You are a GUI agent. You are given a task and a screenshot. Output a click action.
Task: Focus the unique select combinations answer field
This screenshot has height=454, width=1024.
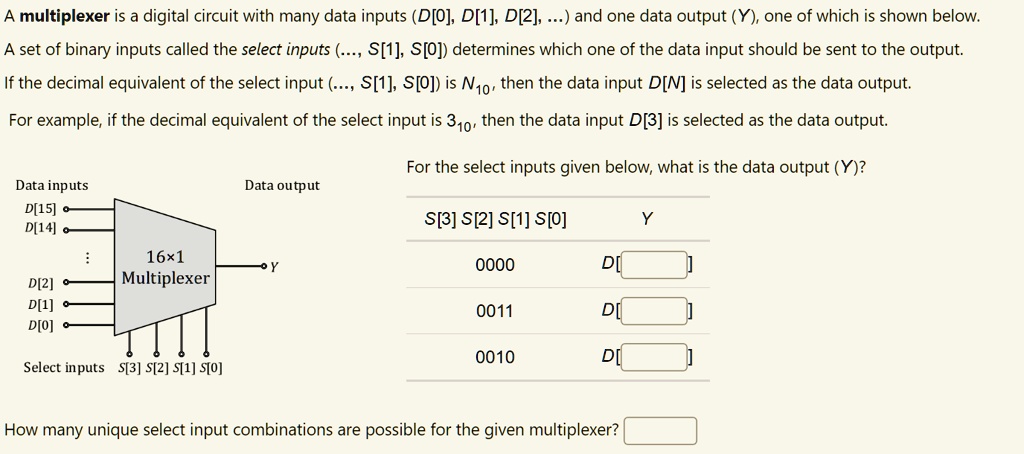click(660, 431)
